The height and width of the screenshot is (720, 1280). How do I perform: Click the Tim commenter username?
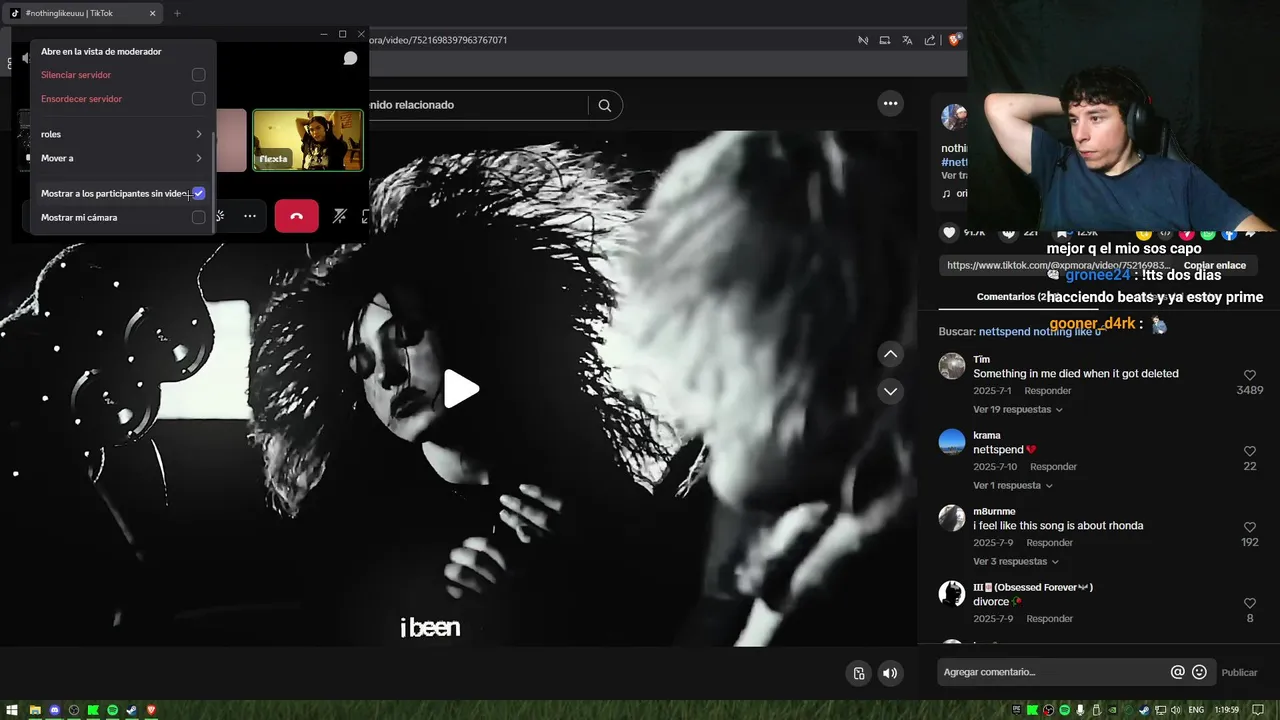tap(981, 359)
